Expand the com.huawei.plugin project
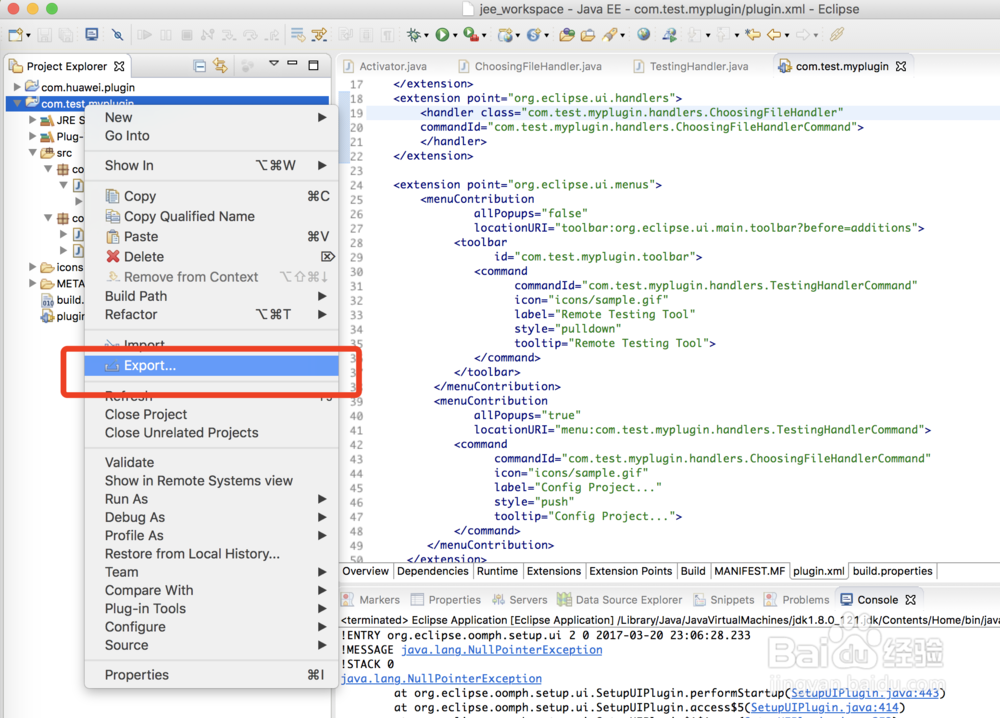The image size is (1000, 718). pos(17,87)
